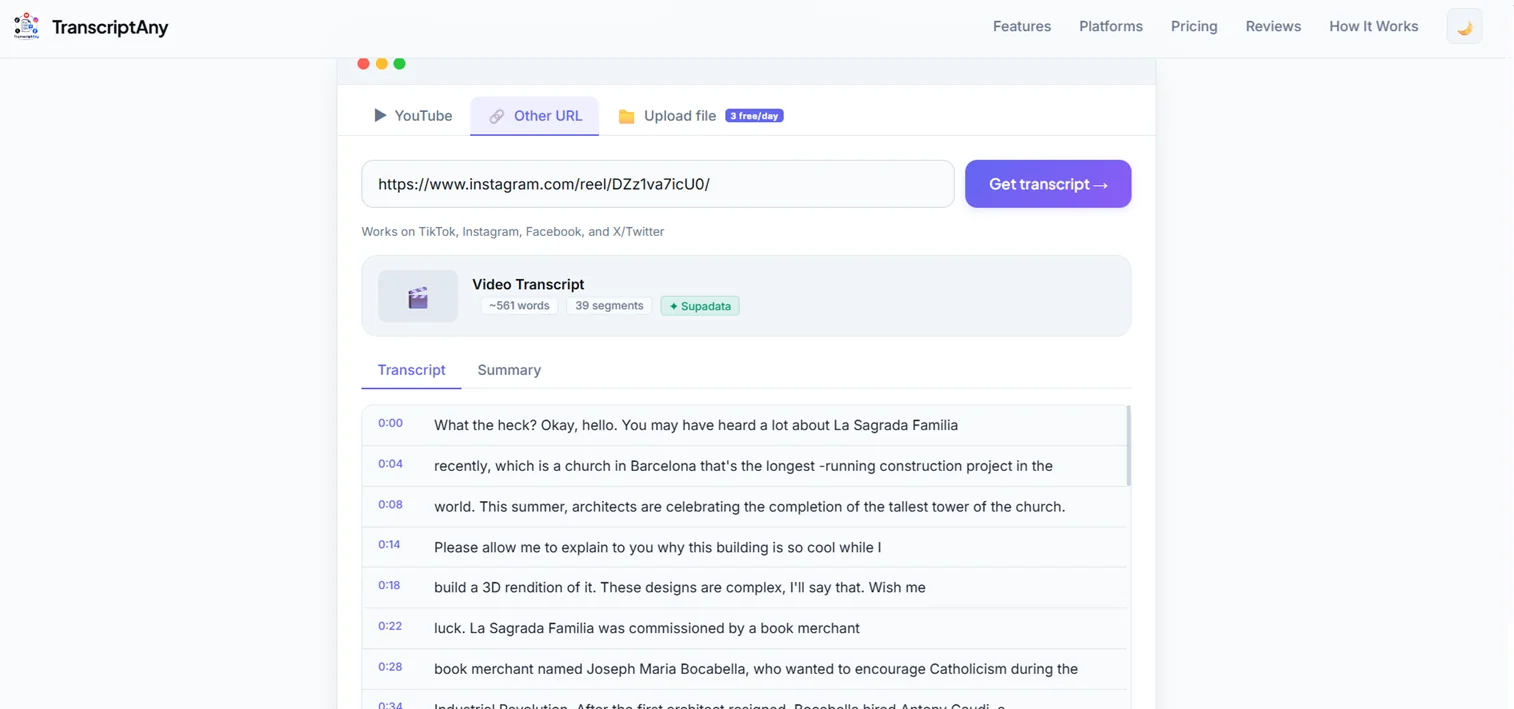Click the Video Transcript title
The width and height of the screenshot is (1514, 709).
tap(528, 284)
